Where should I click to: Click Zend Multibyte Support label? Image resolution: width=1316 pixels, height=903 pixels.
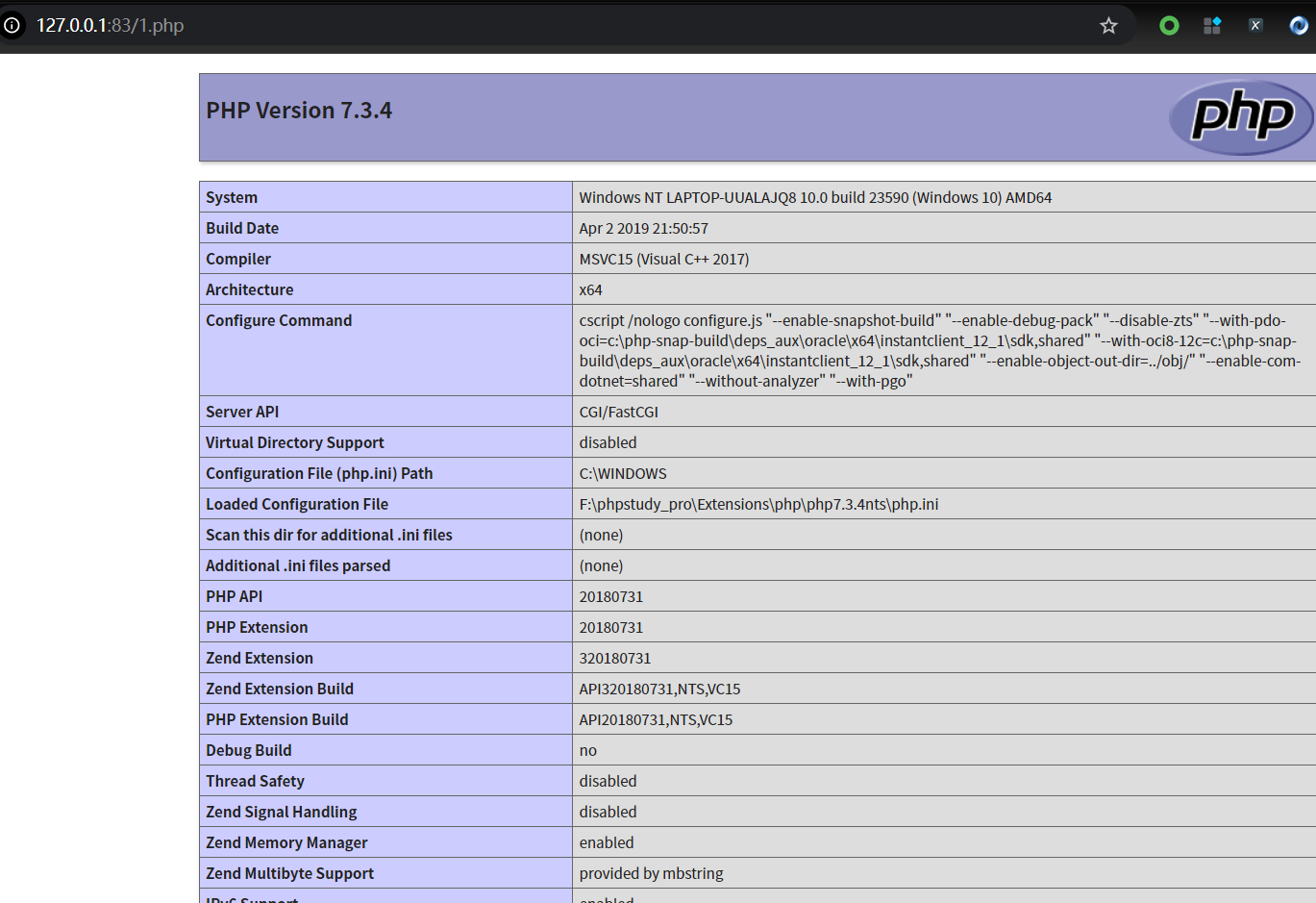tap(289, 873)
